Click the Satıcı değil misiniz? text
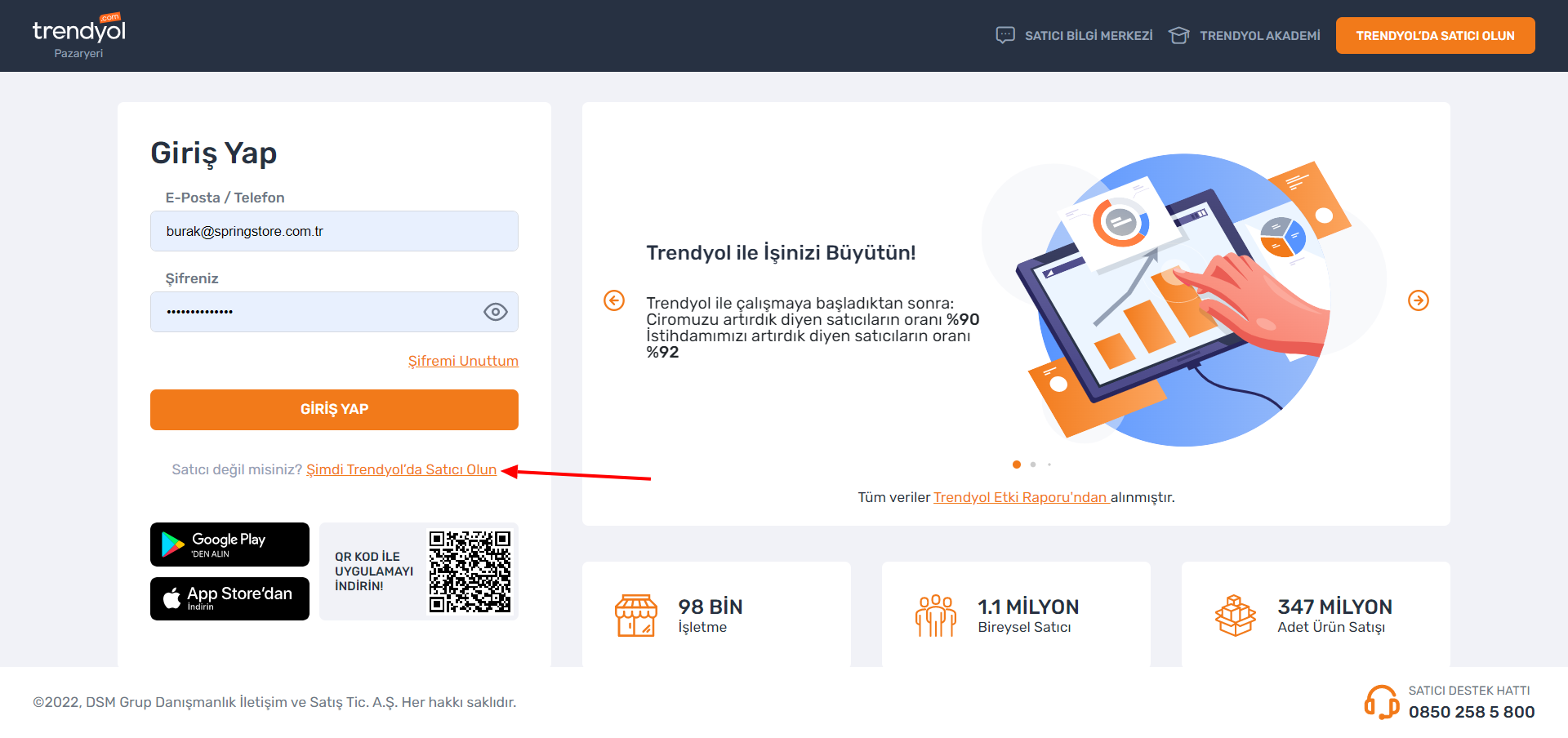The height and width of the screenshot is (738, 1568). [237, 469]
